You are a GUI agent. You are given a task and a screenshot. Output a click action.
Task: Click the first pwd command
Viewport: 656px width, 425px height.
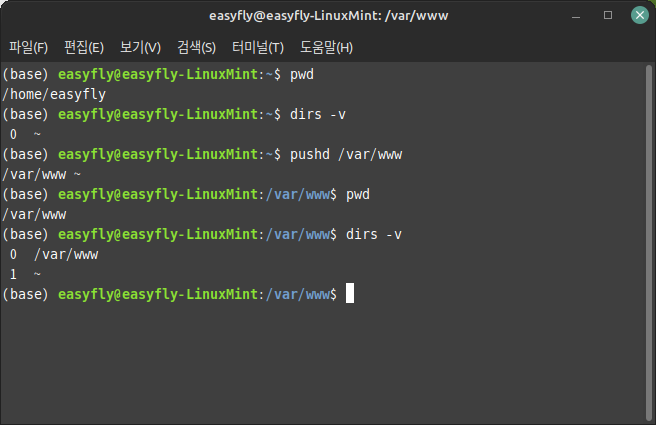coord(302,75)
